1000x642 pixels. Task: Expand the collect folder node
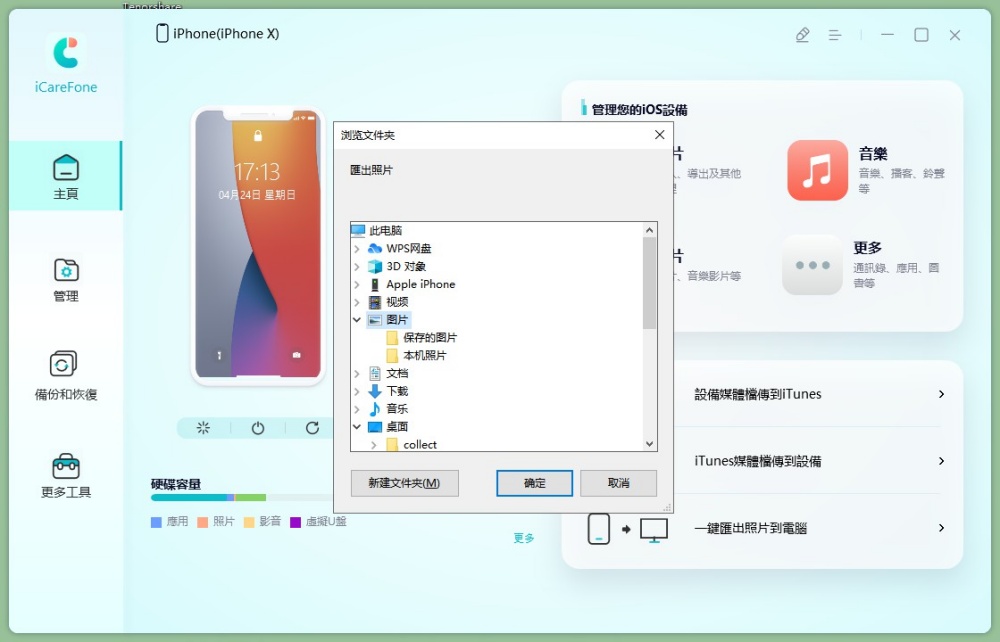coord(374,444)
